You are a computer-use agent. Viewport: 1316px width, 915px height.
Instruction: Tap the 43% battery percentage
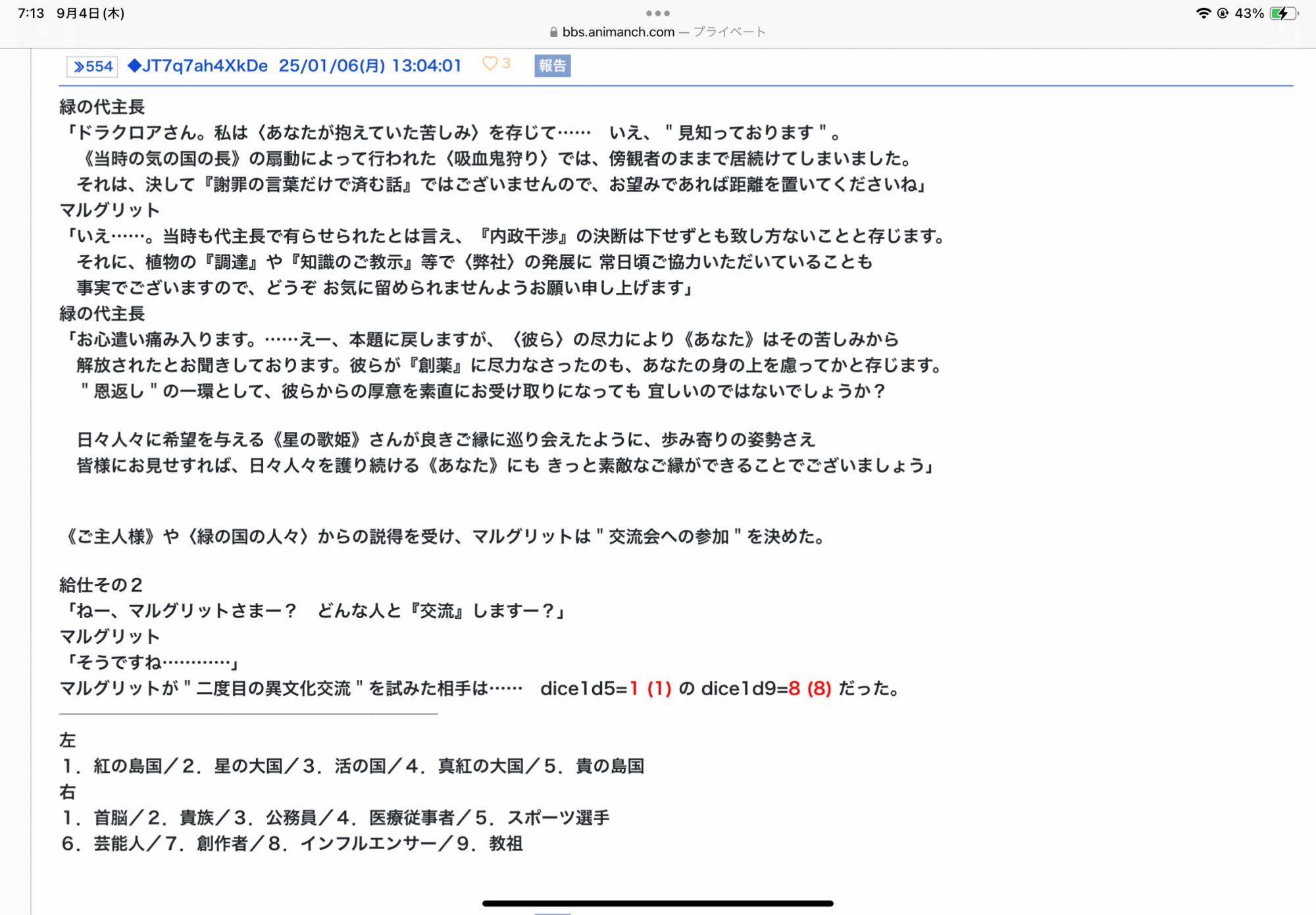pyautogui.click(x=1249, y=13)
